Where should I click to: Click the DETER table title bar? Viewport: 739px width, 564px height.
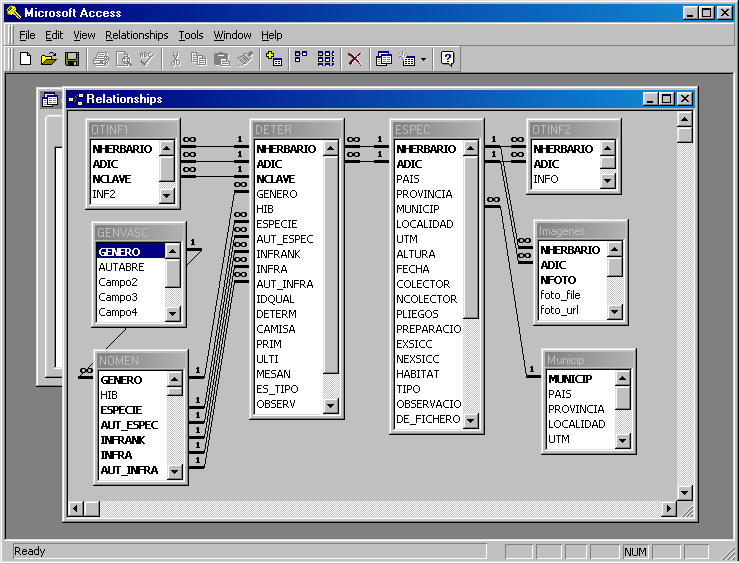pos(297,130)
